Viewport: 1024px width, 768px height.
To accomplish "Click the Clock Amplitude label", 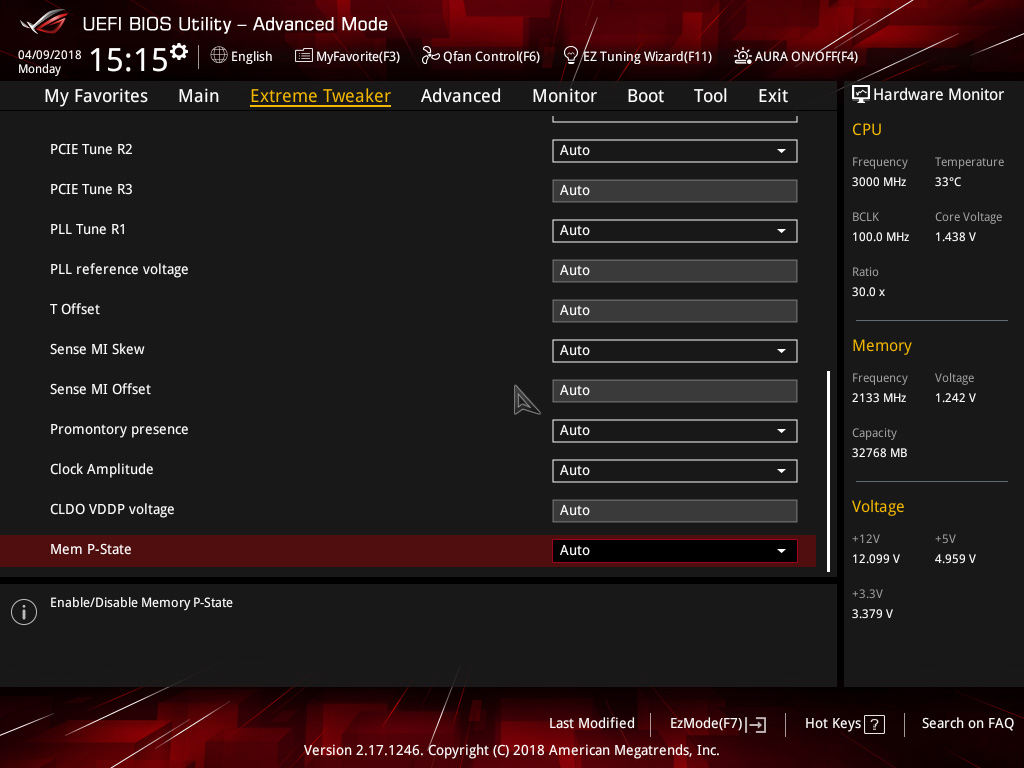I will coord(102,470).
